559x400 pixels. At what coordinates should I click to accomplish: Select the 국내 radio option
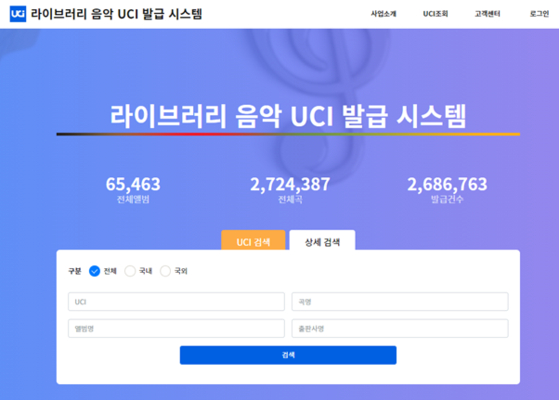[x=130, y=271]
